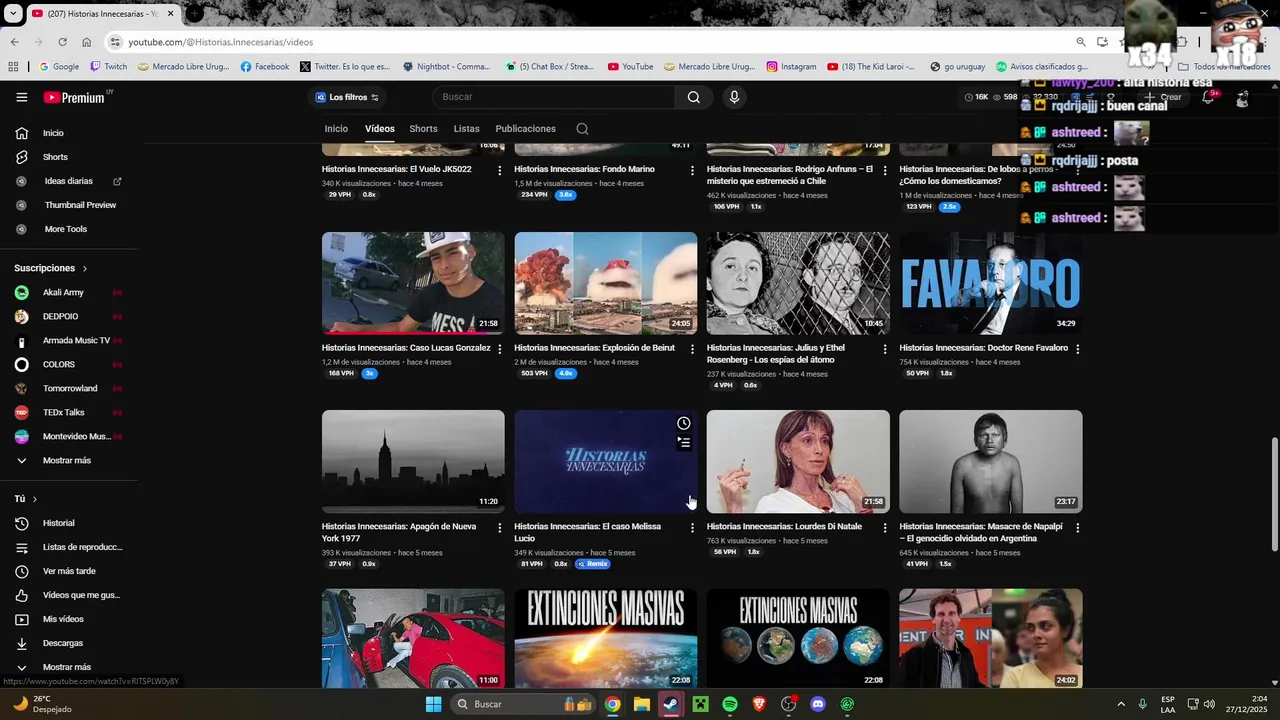Click the Buscar search field
The width and height of the screenshot is (1280, 720).
pyautogui.click(x=555, y=97)
